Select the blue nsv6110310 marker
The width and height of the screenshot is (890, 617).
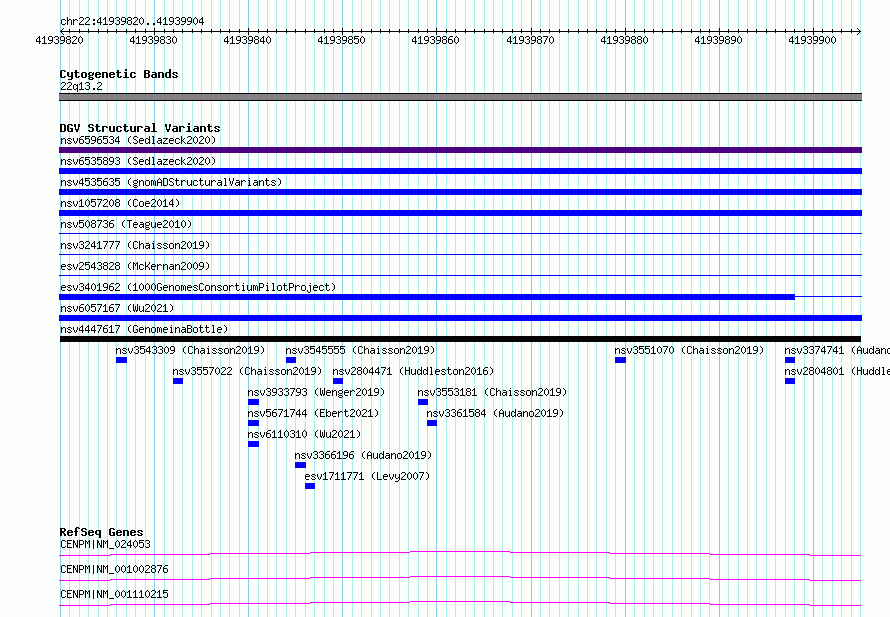click(x=254, y=444)
